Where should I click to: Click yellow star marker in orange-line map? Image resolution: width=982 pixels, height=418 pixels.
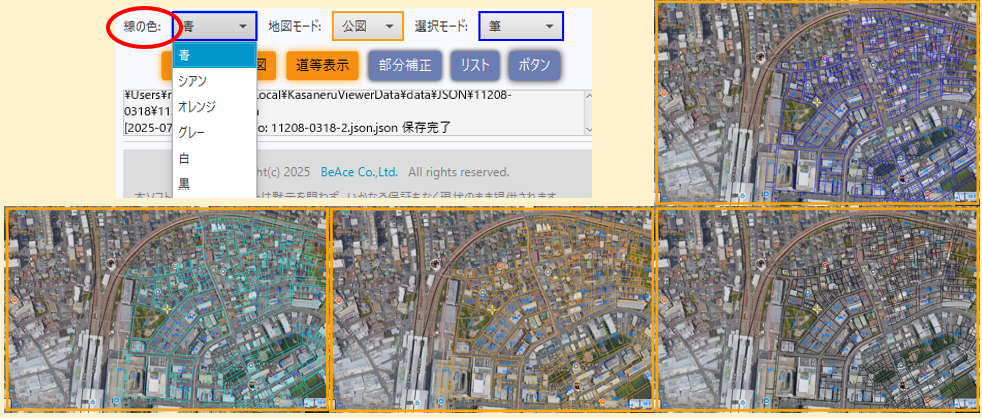(492, 309)
